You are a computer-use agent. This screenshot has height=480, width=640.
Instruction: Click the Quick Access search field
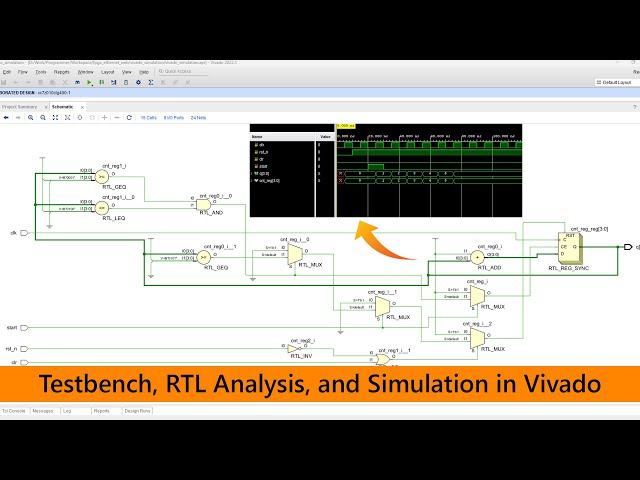(x=183, y=71)
